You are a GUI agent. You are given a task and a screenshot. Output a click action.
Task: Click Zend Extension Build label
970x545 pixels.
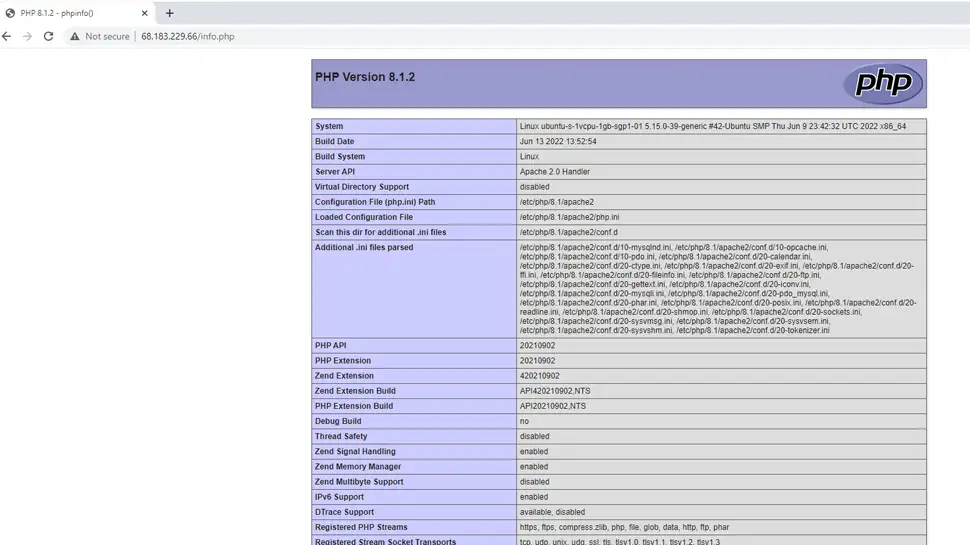(x=355, y=391)
